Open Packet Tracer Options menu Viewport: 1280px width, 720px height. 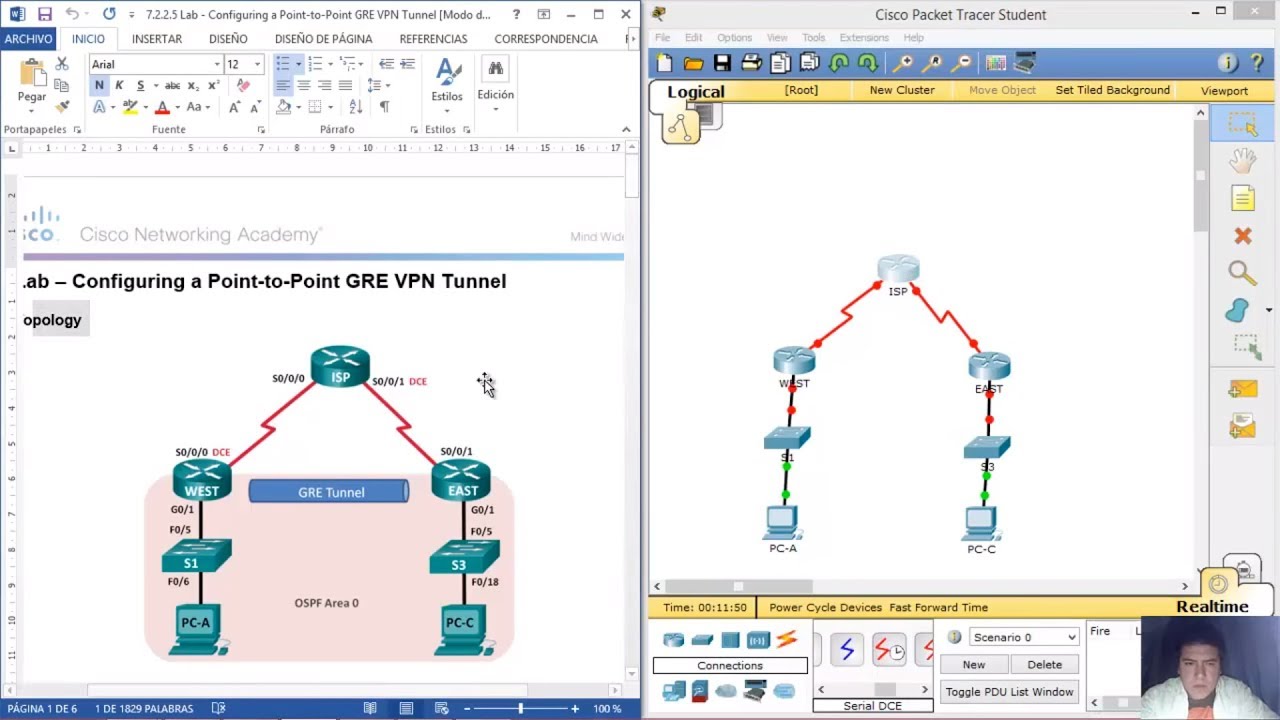point(734,38)
